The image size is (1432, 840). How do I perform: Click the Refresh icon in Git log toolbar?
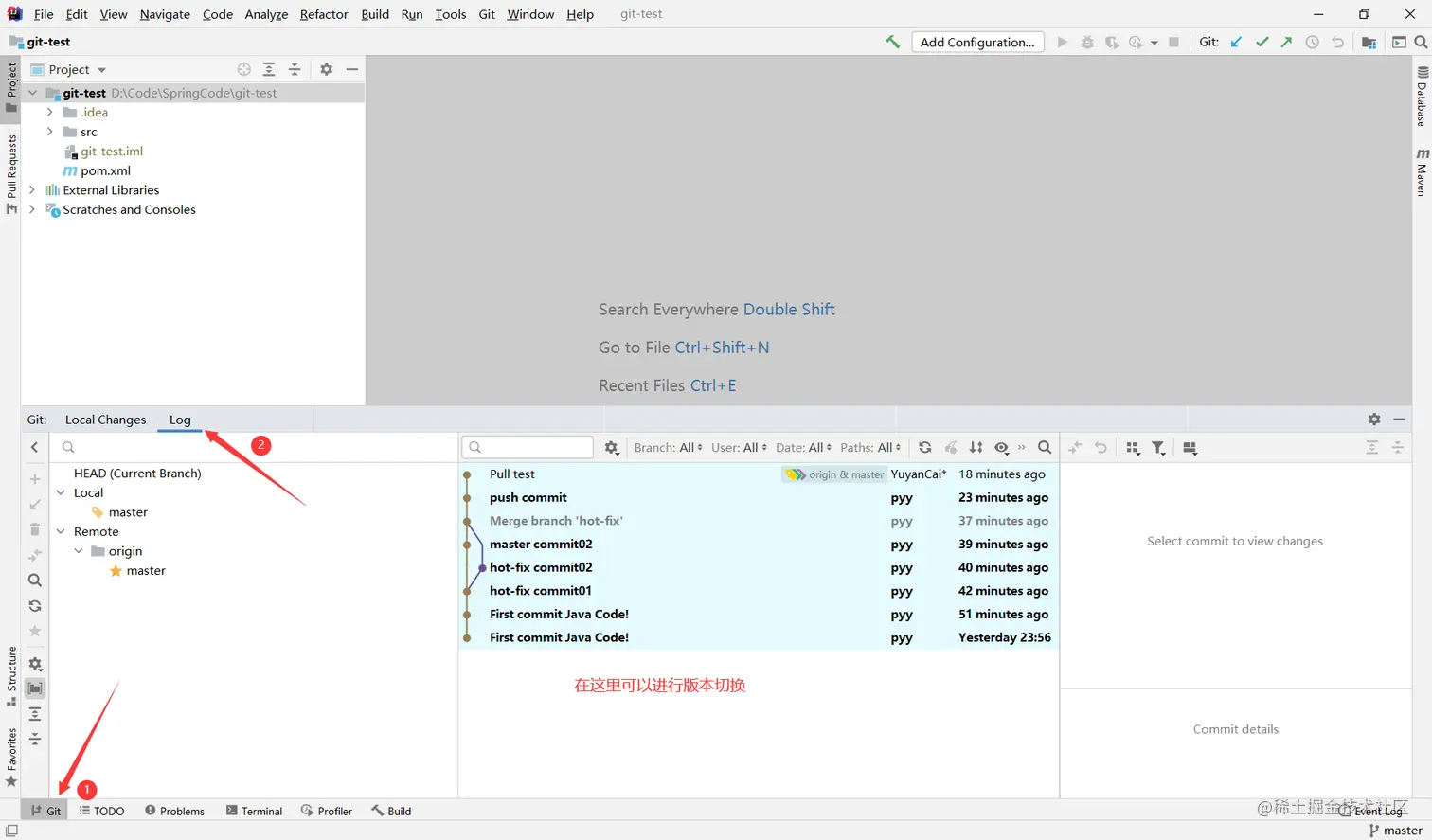pos(925,447)
